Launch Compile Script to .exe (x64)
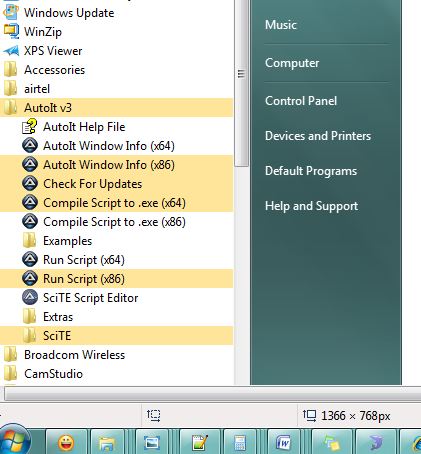 [116, 203]
